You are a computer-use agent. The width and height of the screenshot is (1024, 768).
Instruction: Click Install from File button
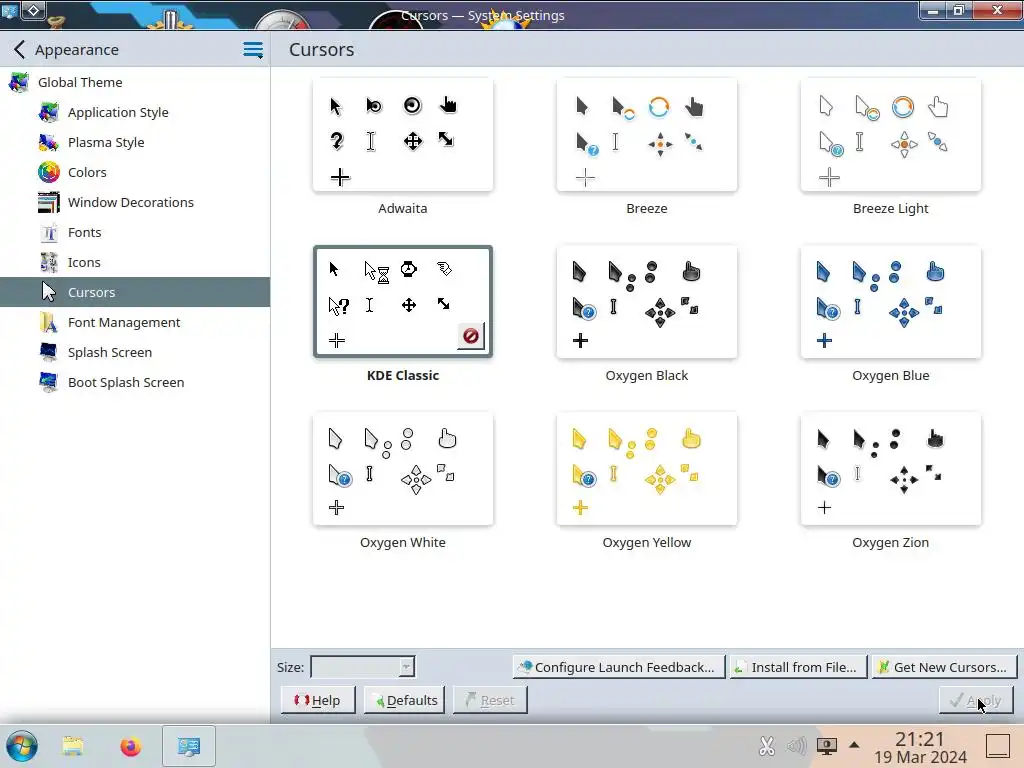pos(798,667)
